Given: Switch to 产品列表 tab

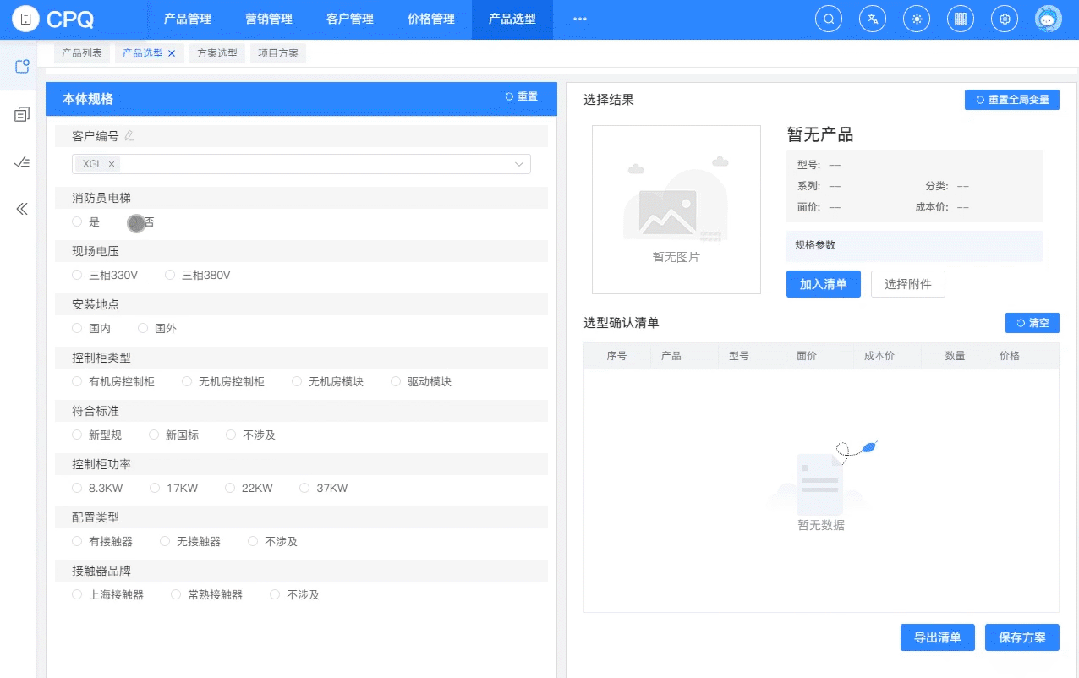Looking at the screenshot, I should point(81,53).
